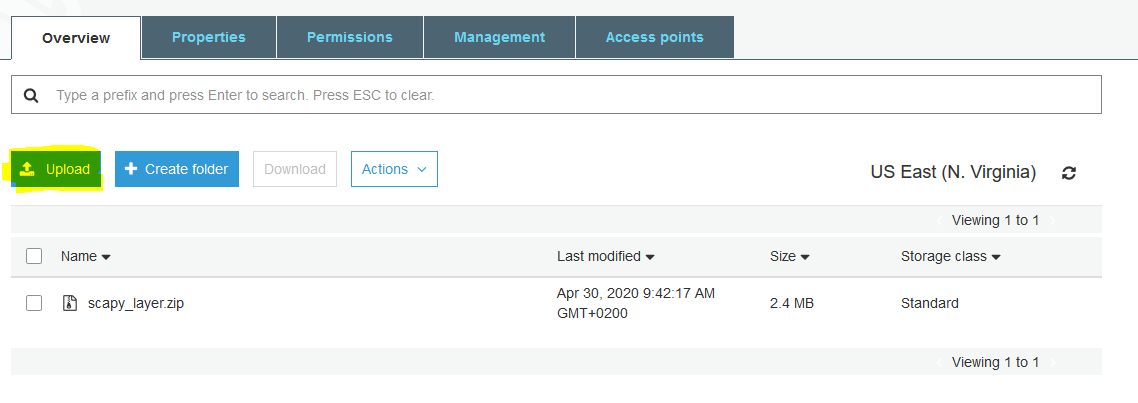Click the zip file icon for scapy_layer.zip
The image size is (1138, 403).
70,303
